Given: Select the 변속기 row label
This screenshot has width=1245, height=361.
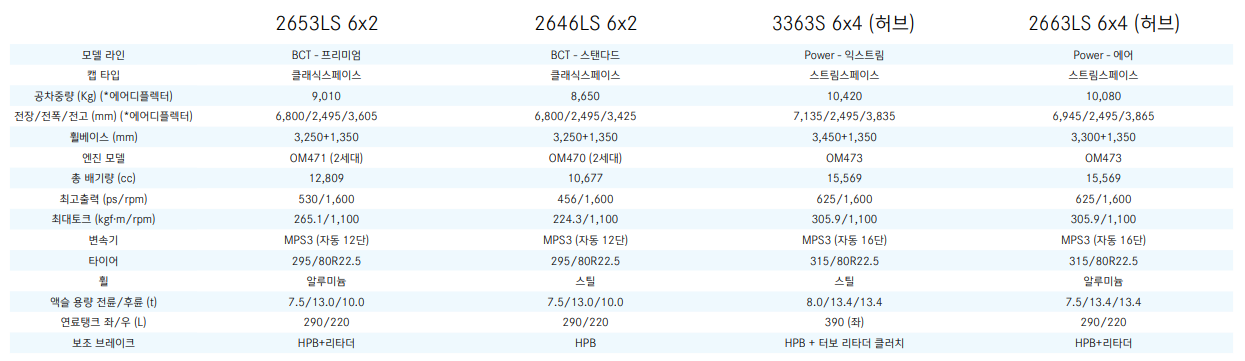Looking at the screenshot, I should coord(104,241).
